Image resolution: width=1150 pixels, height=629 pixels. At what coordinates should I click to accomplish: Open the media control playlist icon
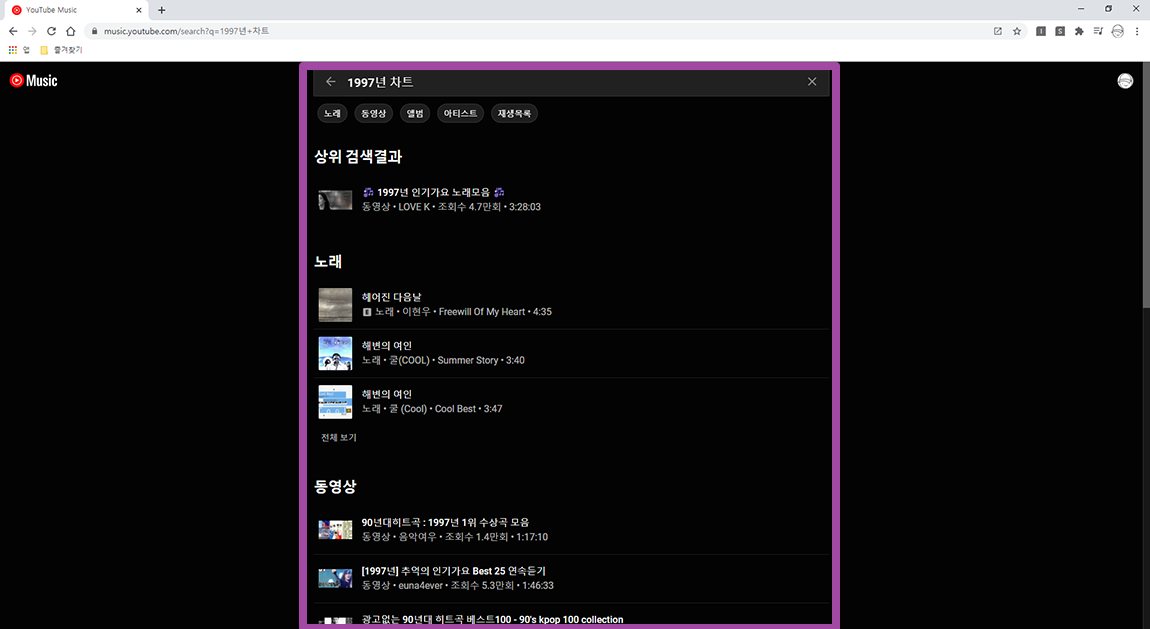pyautogui.click(x=1098, y=31)
